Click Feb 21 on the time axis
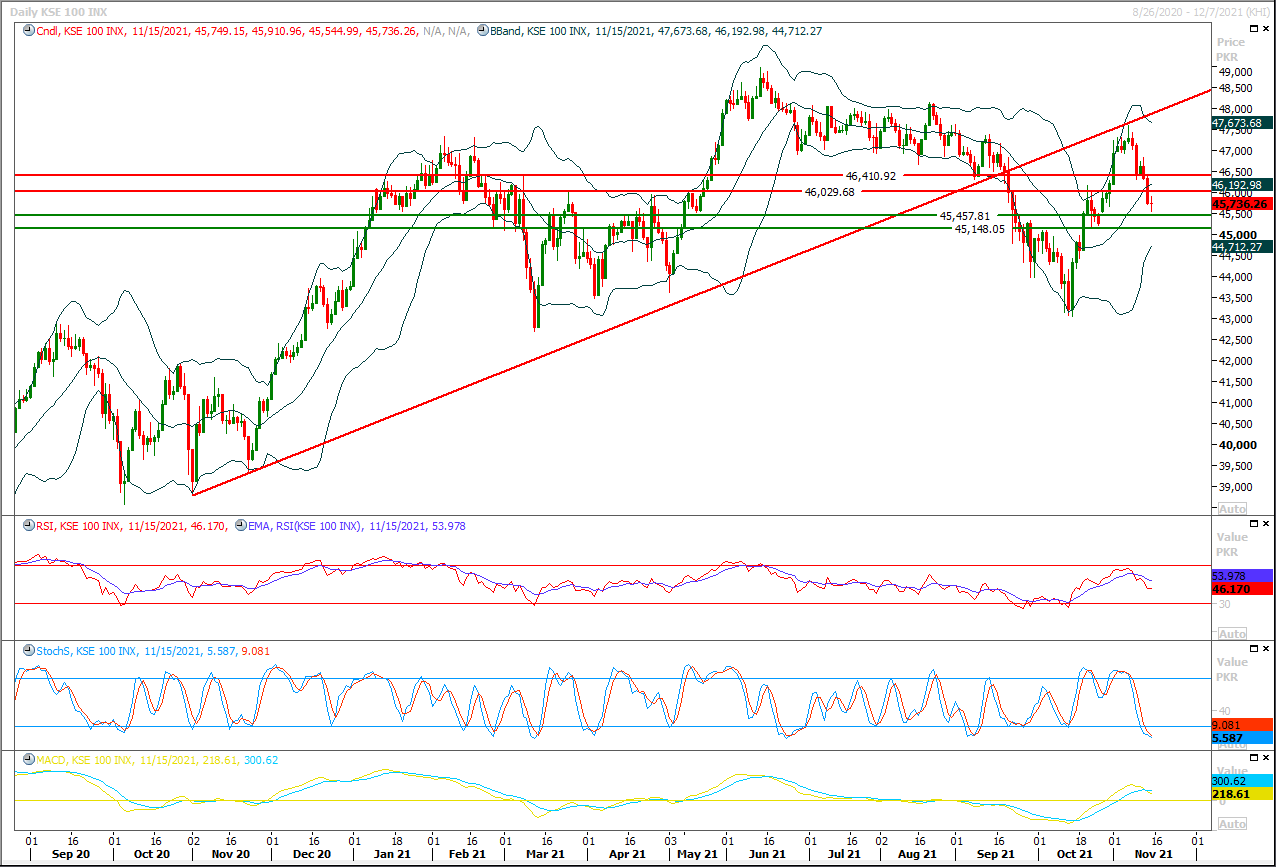1276x867 pixels. tap(467, 854)
